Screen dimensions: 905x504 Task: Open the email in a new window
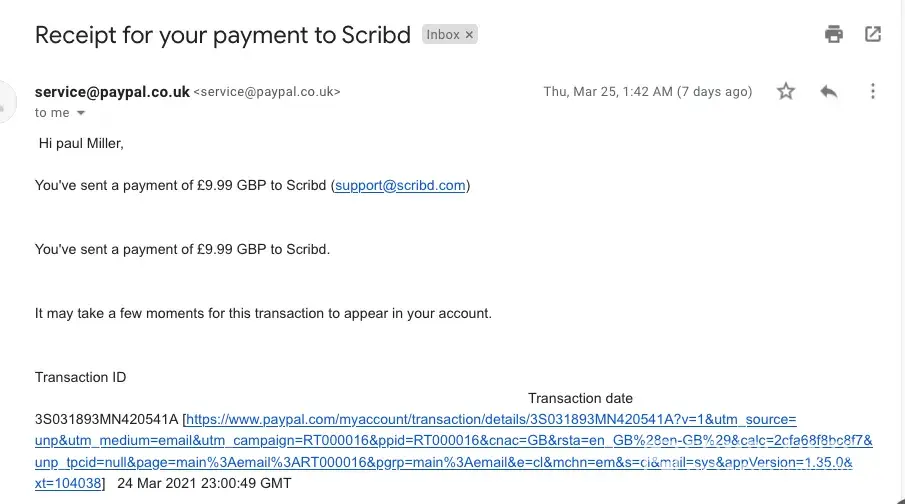[873, 34]
